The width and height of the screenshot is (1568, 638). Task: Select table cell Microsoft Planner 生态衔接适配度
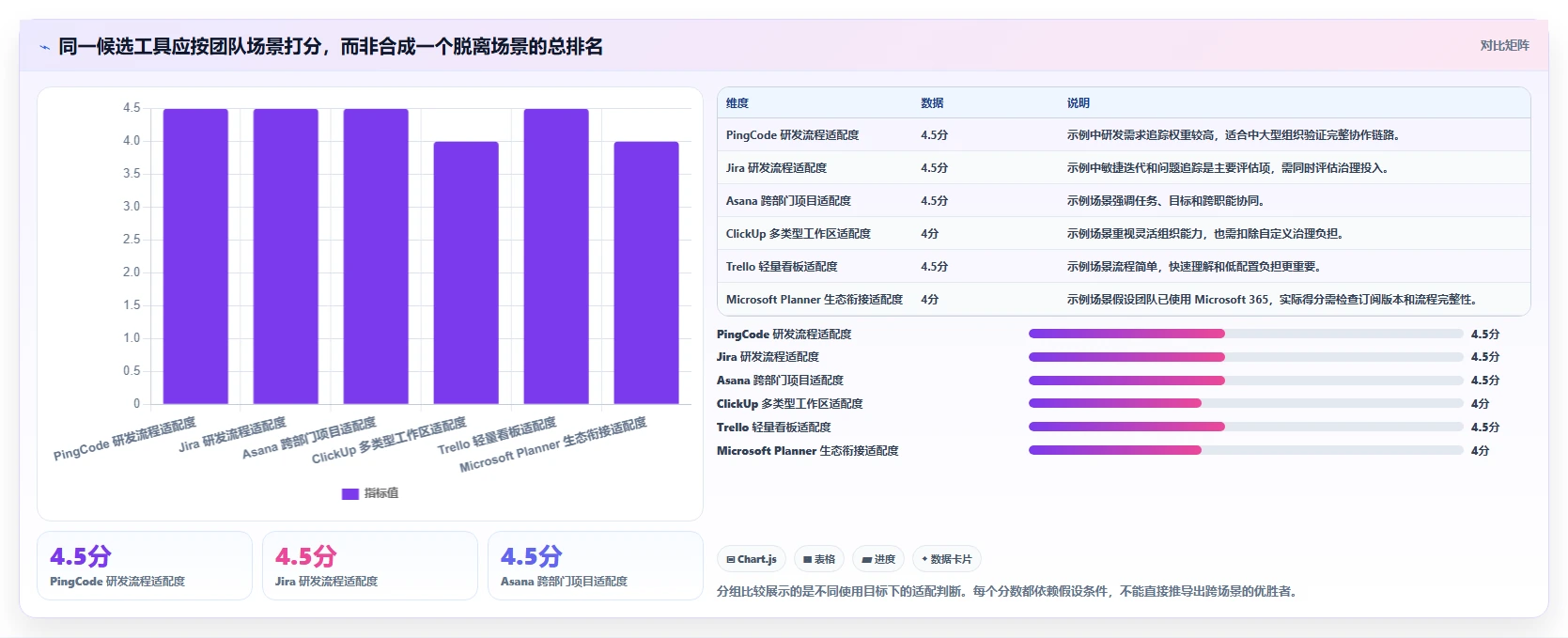[x=815, y=300]
